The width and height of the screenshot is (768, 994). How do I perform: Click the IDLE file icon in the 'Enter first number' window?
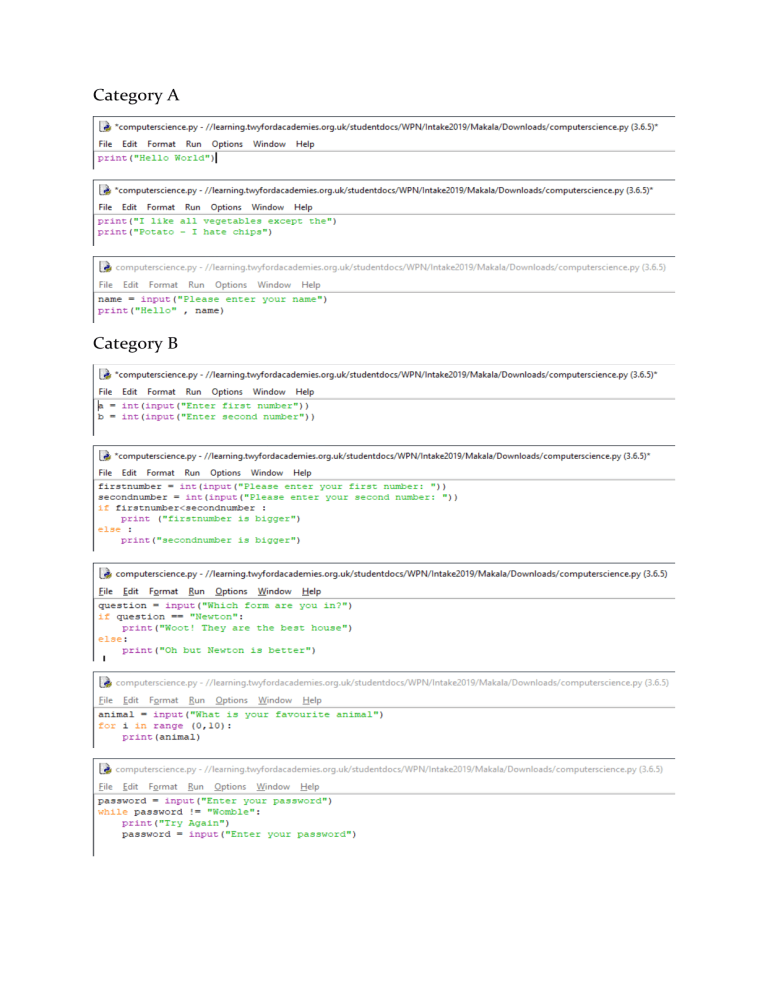[x=105, y=375]
